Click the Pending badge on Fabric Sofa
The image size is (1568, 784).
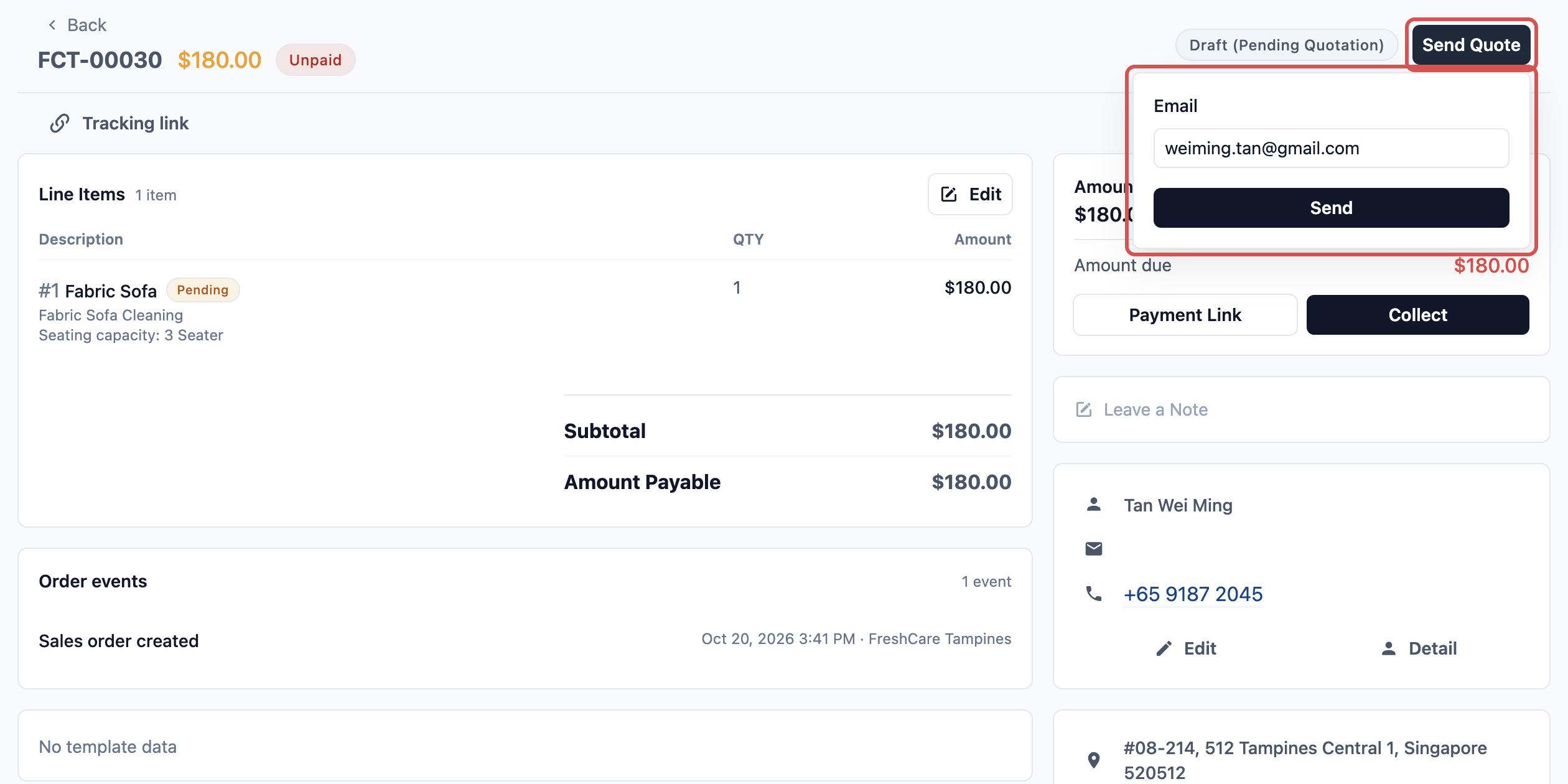[x=203, y=290]
